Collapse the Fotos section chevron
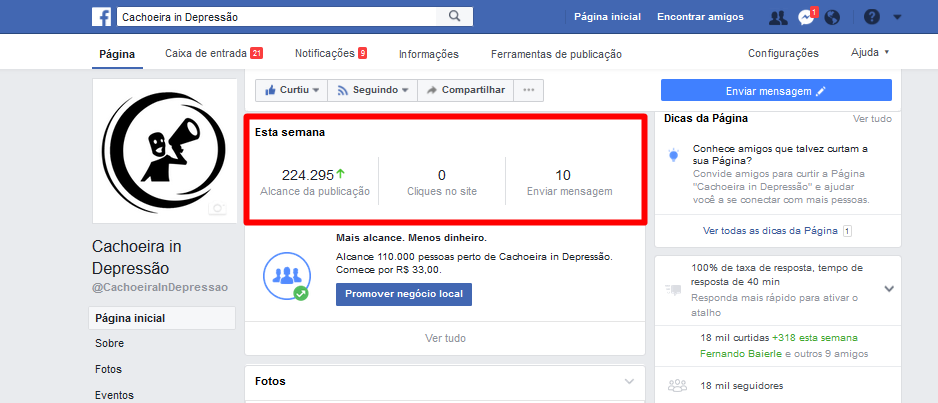Viewport: 938px width, 403px height. click(629, 381)
